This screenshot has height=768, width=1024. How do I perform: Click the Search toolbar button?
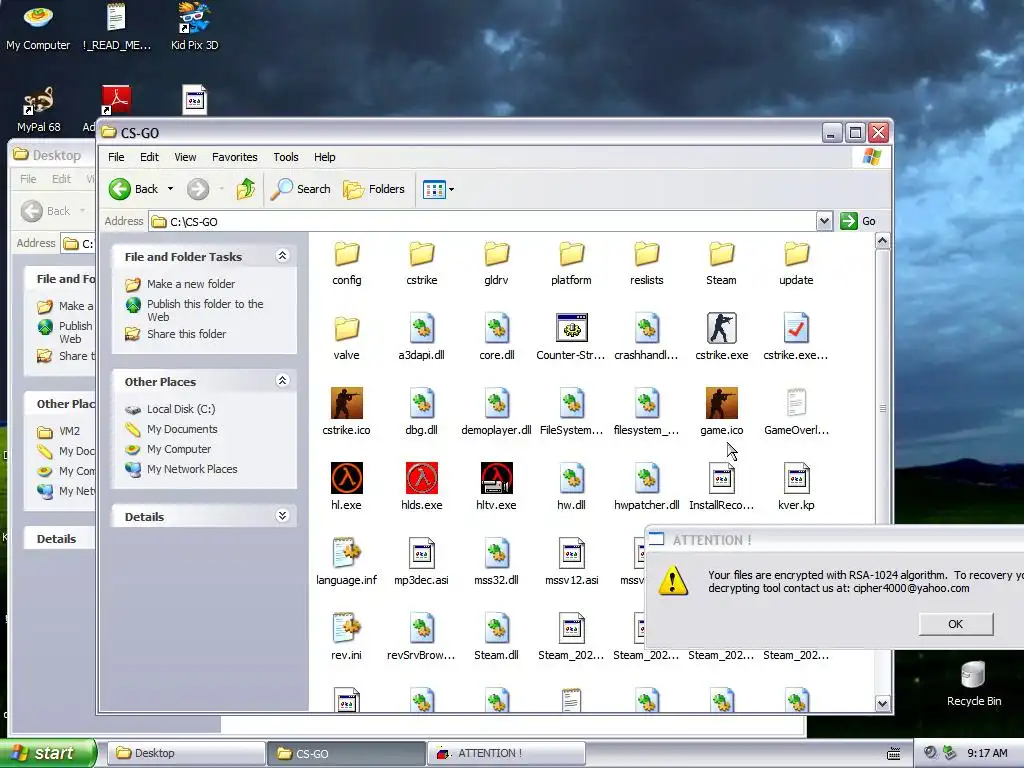point(301,189)
